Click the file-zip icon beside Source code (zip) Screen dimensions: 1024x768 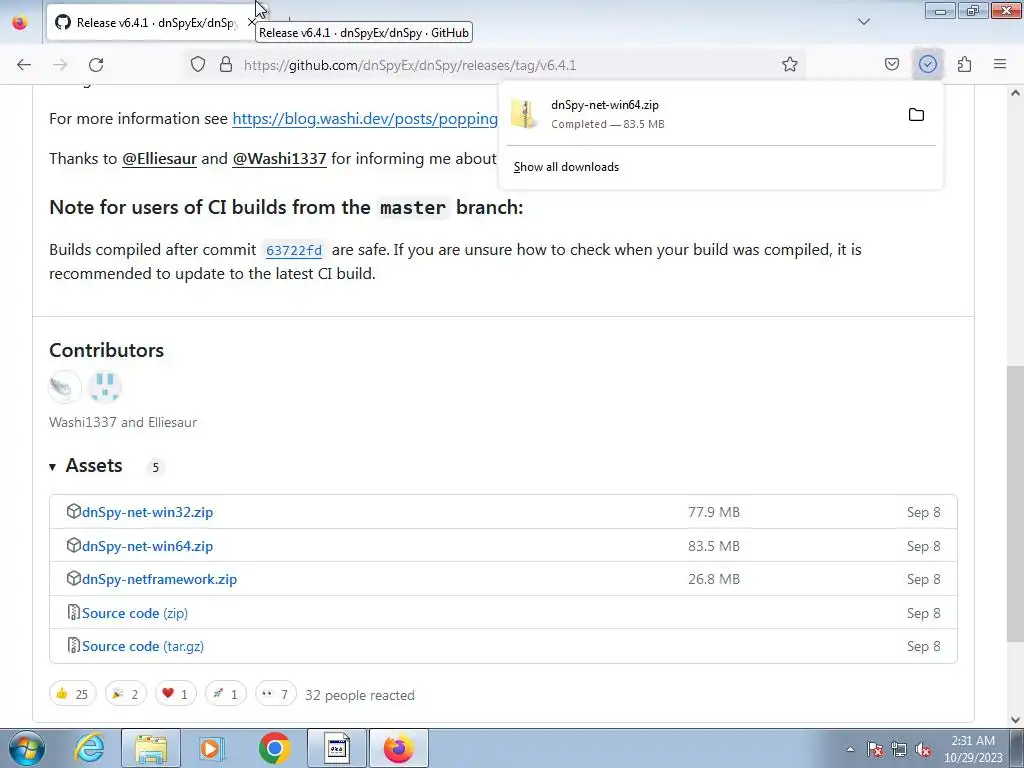[x=74, y=612]
